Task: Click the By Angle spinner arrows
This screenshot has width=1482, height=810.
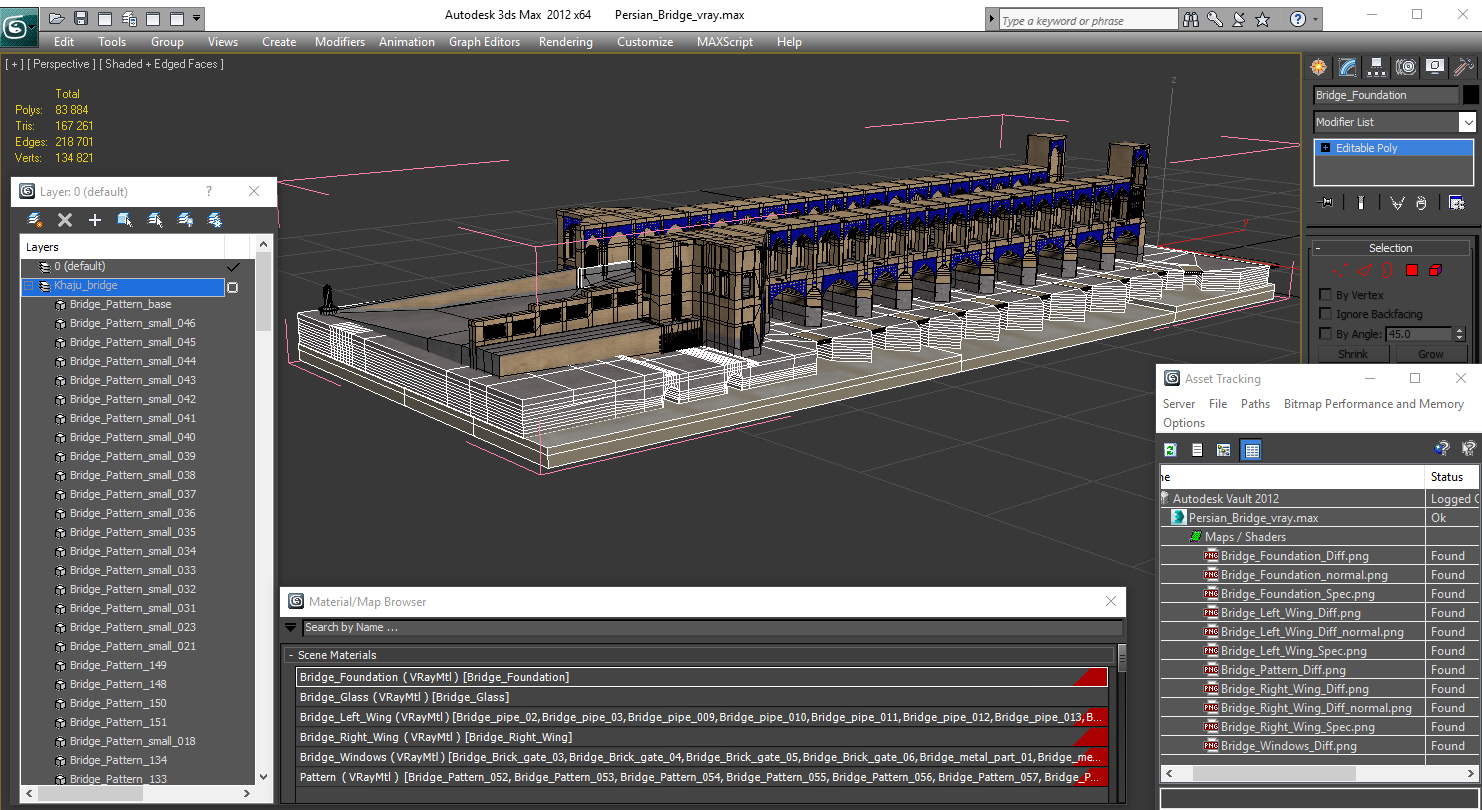Action: (x=1459, y=334)
